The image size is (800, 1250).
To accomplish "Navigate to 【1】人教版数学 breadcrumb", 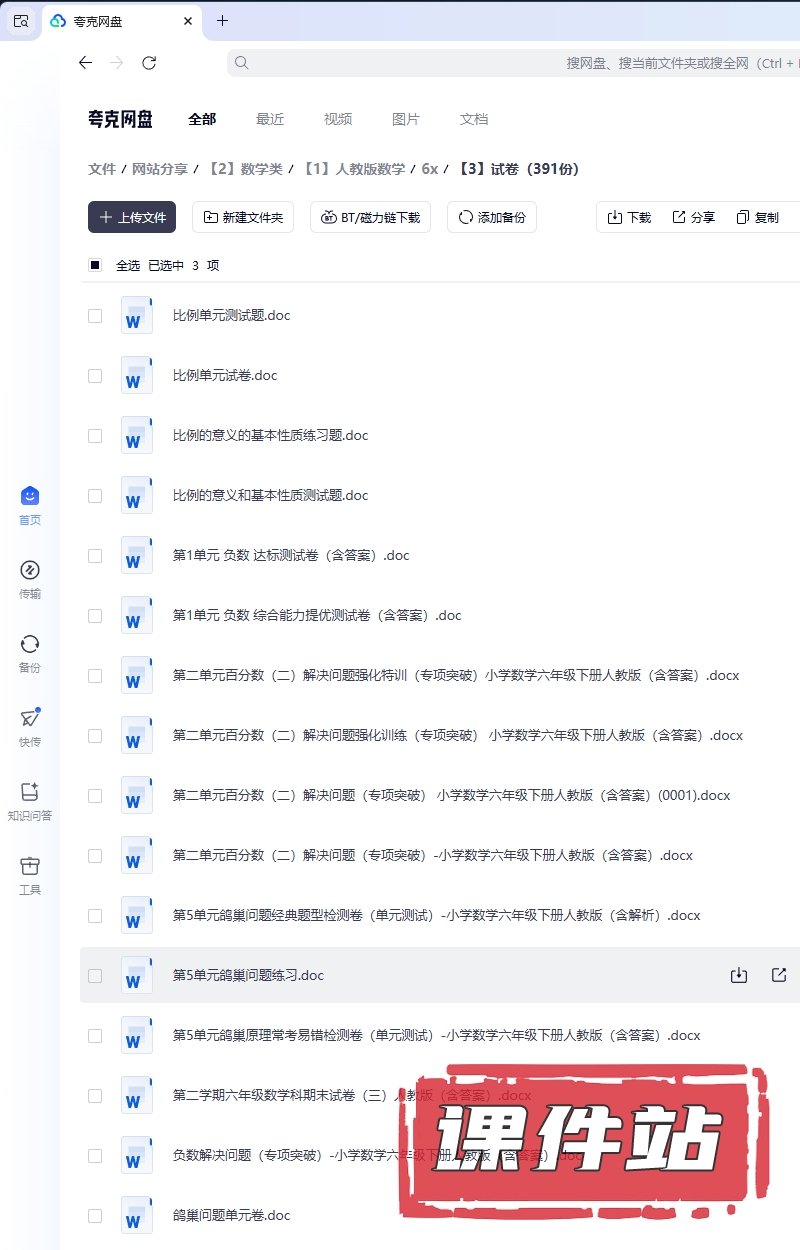I will [354, 169].
